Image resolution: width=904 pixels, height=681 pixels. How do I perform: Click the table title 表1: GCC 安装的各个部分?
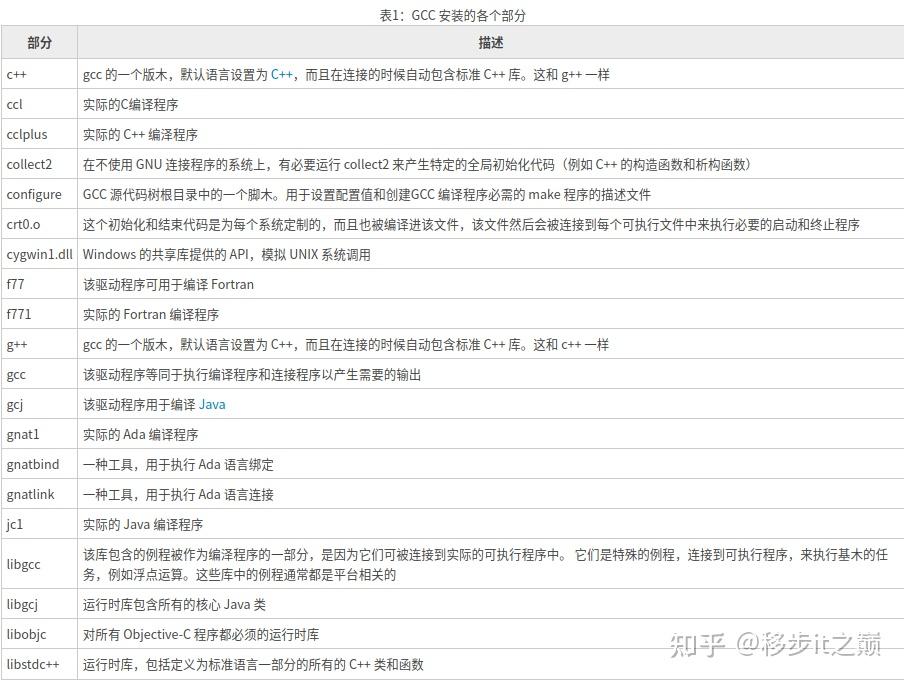pos(452,14)
